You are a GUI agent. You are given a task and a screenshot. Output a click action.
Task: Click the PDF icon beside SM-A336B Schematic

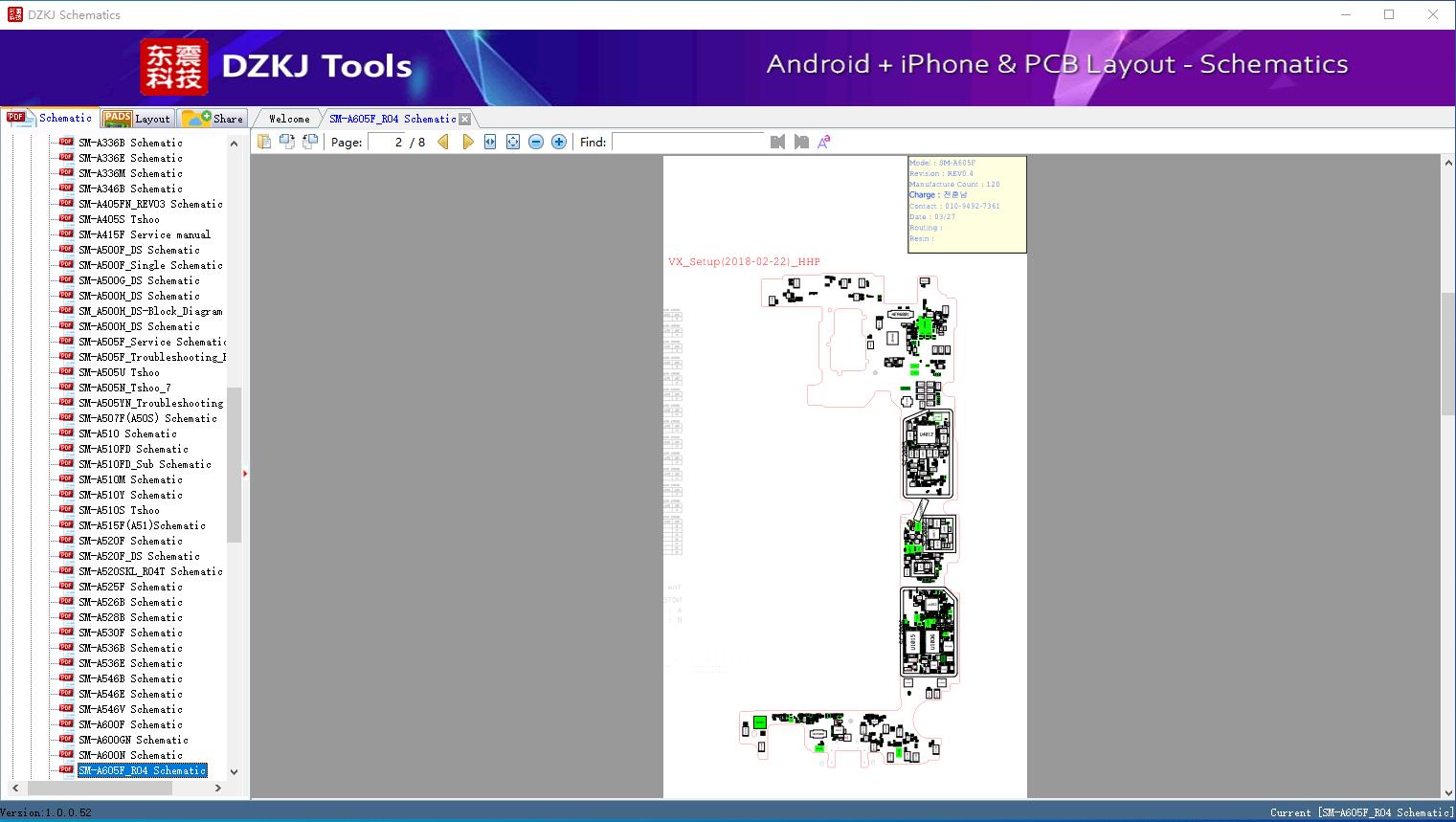click(x=66, y=143)
